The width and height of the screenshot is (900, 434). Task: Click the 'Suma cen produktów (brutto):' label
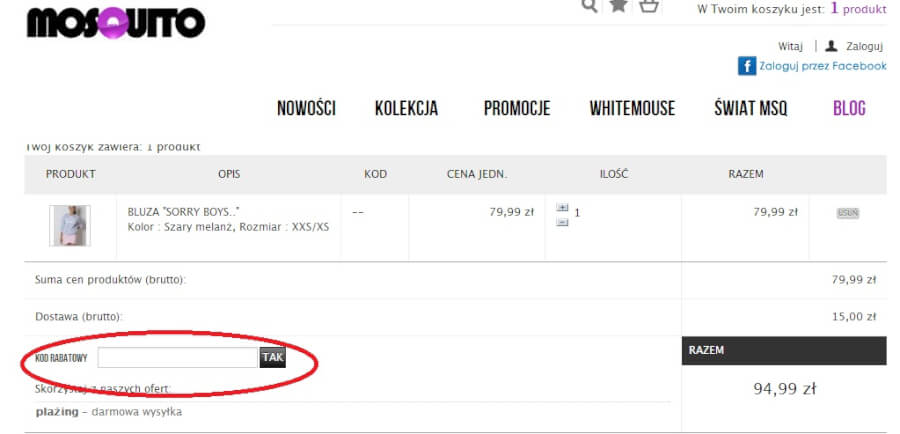point(111,280)
